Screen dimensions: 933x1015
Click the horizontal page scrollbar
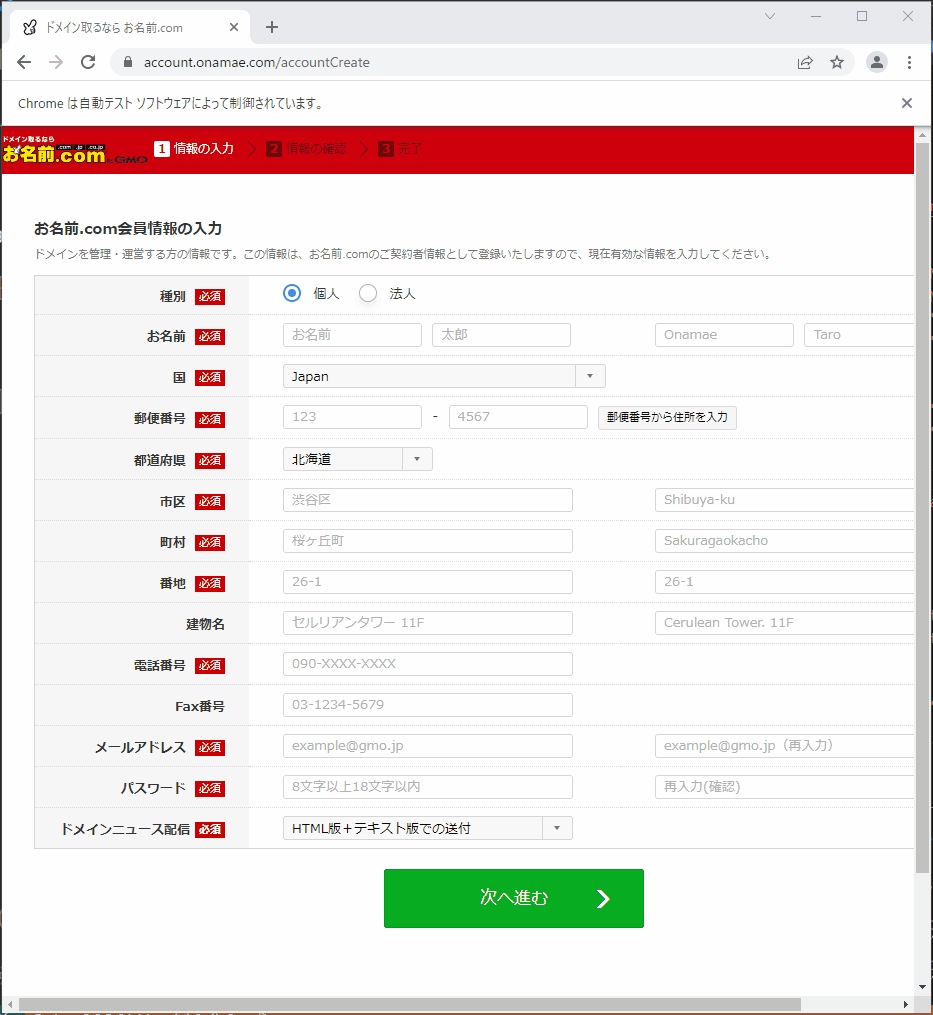point(410,1004)
